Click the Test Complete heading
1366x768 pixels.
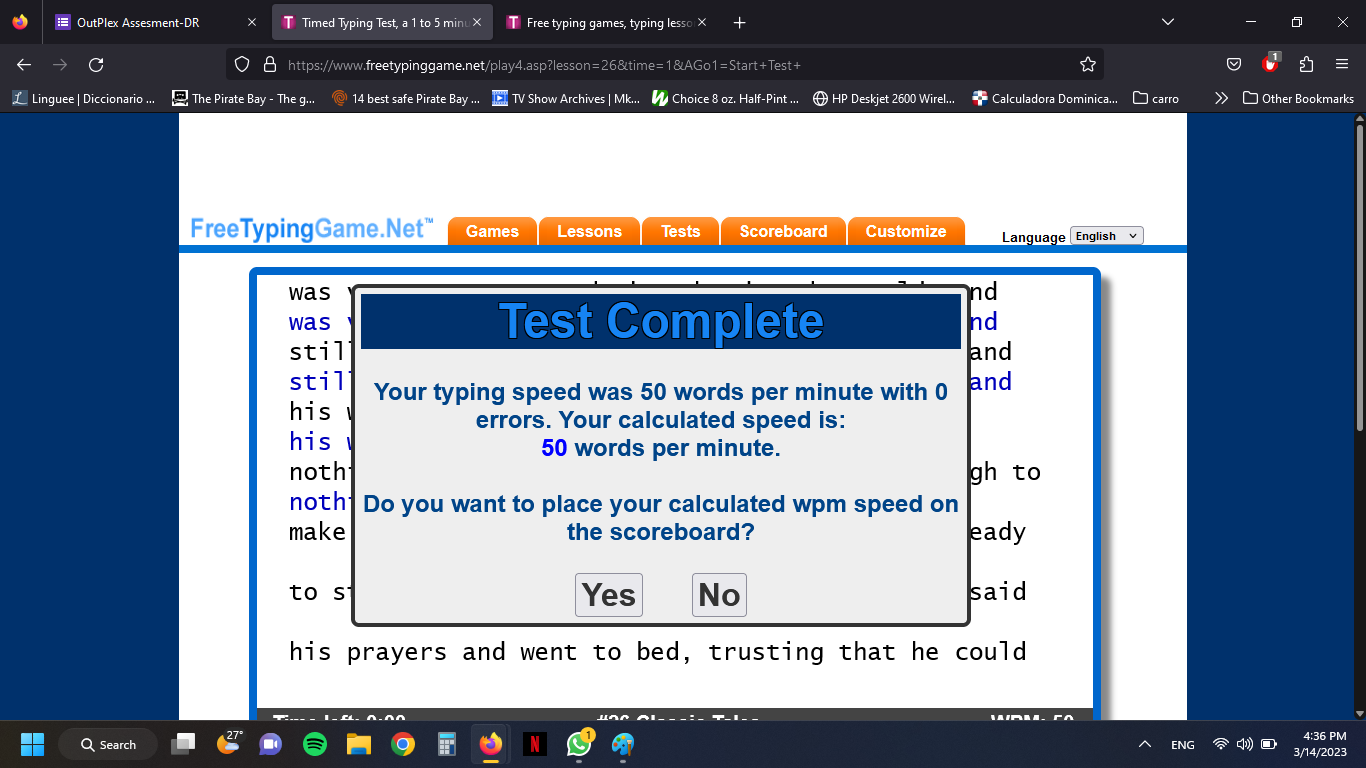[661, 321]
